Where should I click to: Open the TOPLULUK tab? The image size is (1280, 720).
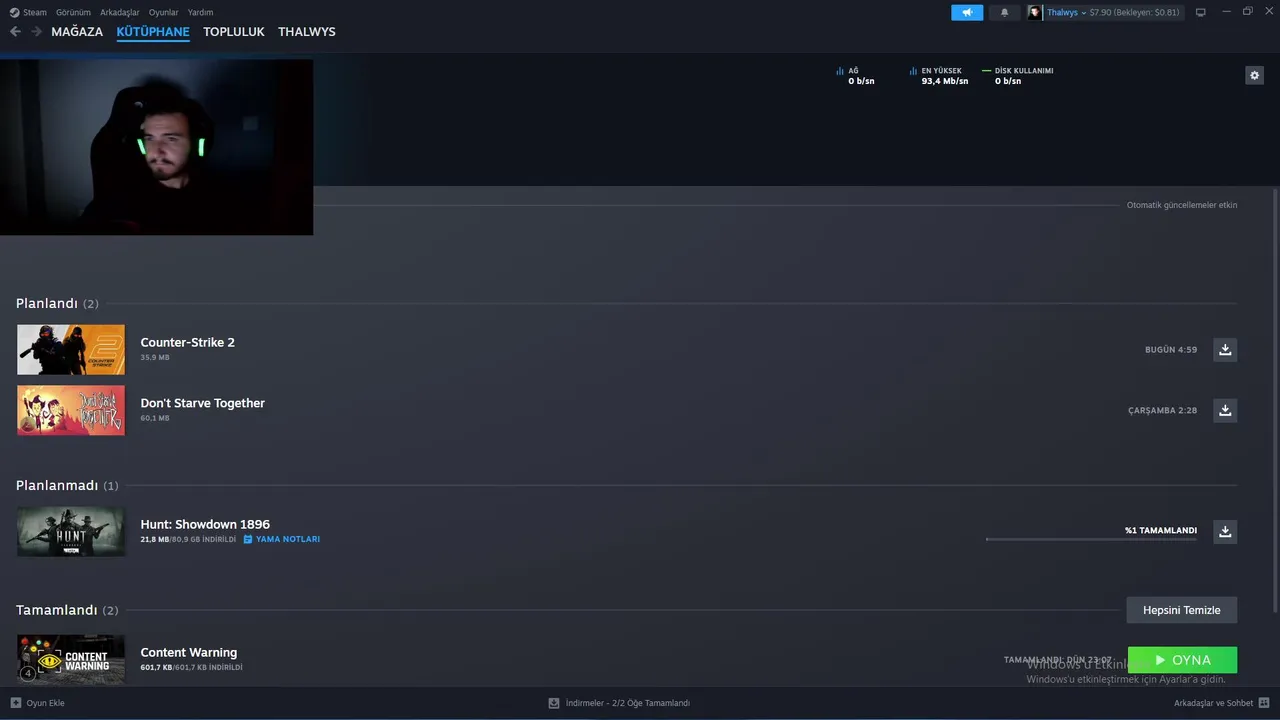coord(234,32)
